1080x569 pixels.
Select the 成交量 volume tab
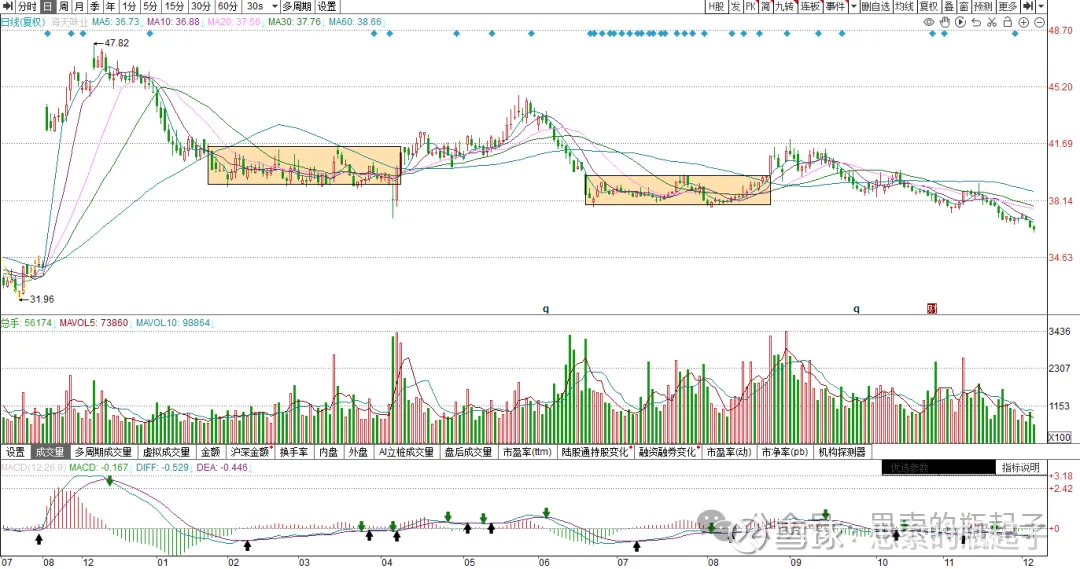(50, 452)
